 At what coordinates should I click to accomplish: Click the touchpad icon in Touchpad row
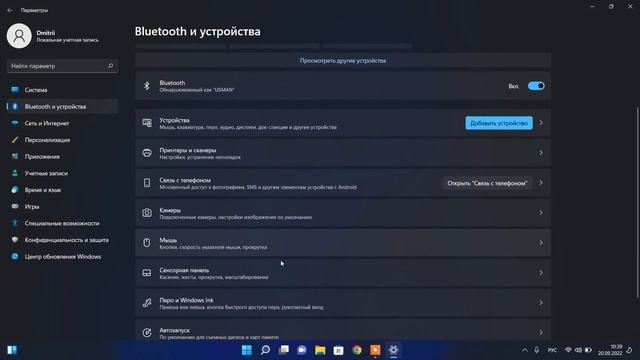[x=147, y=273]
